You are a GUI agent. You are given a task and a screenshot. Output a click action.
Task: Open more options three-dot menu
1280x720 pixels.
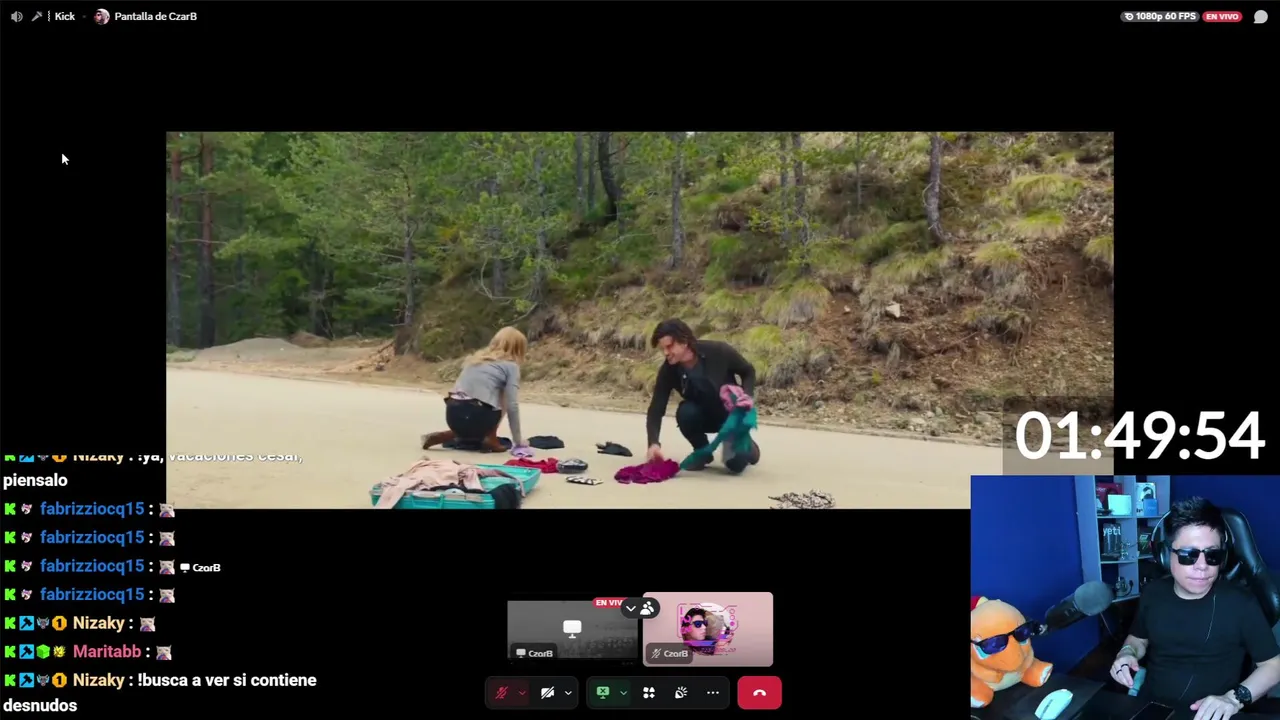(713, 693)
